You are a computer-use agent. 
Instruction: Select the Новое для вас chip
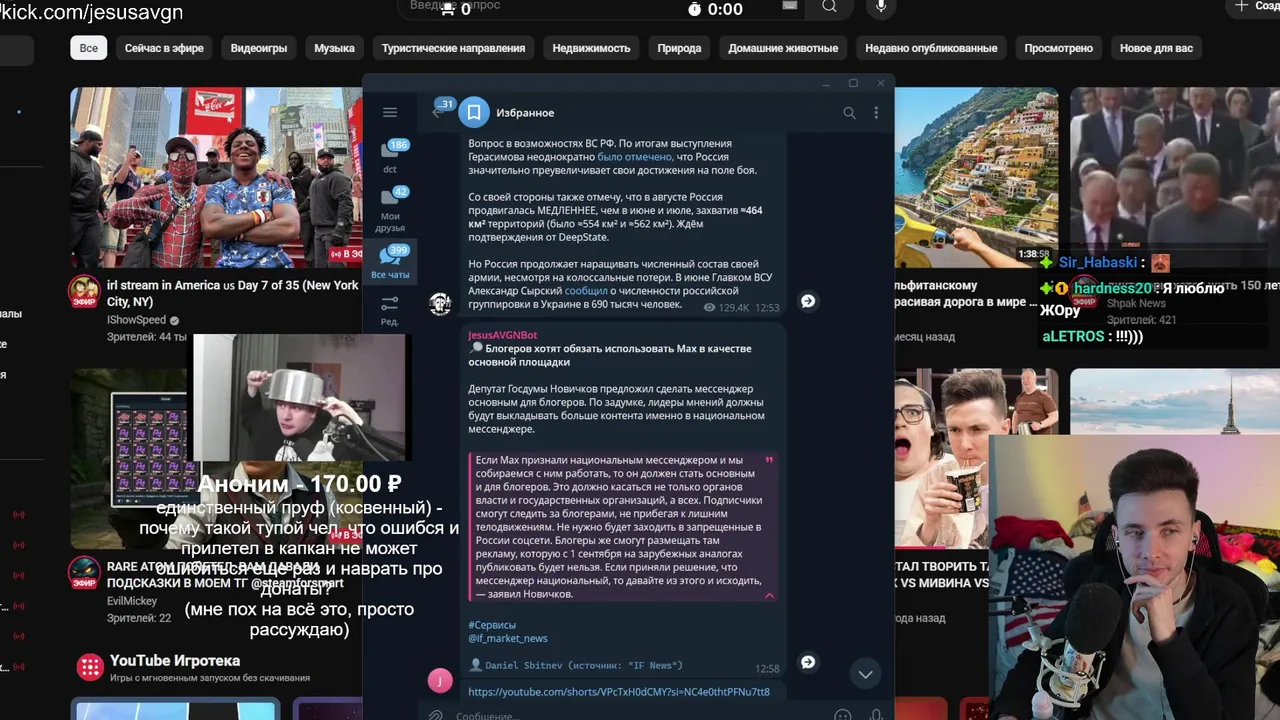click(x=1156, y=48)
